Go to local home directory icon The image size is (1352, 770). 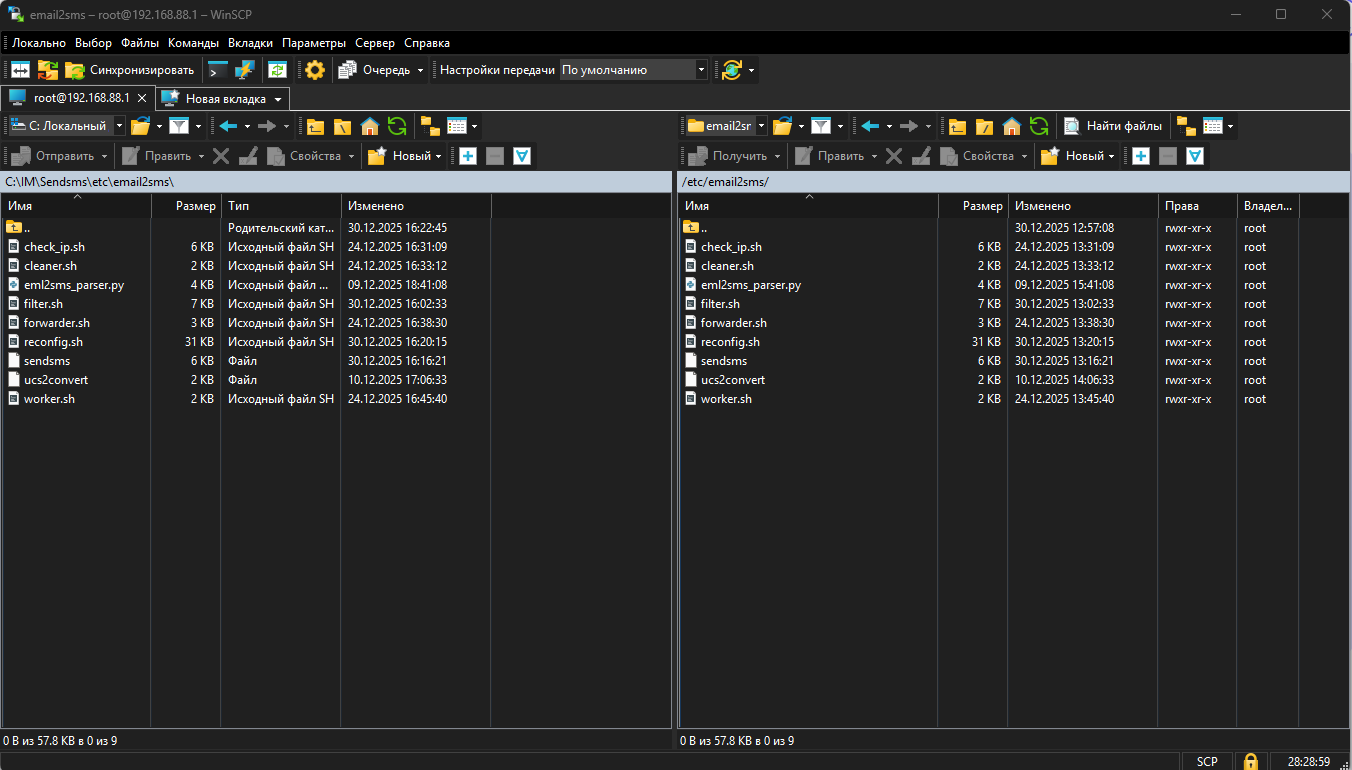point(370,126)
